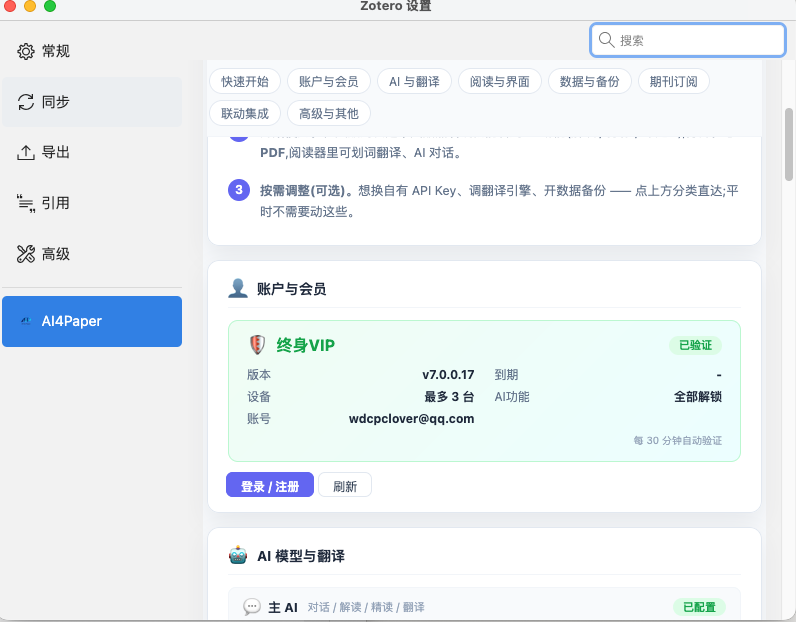Click the 最多 3 台 device limit value
This screenshot has height=622, width=796.
[x=449, y=397]
